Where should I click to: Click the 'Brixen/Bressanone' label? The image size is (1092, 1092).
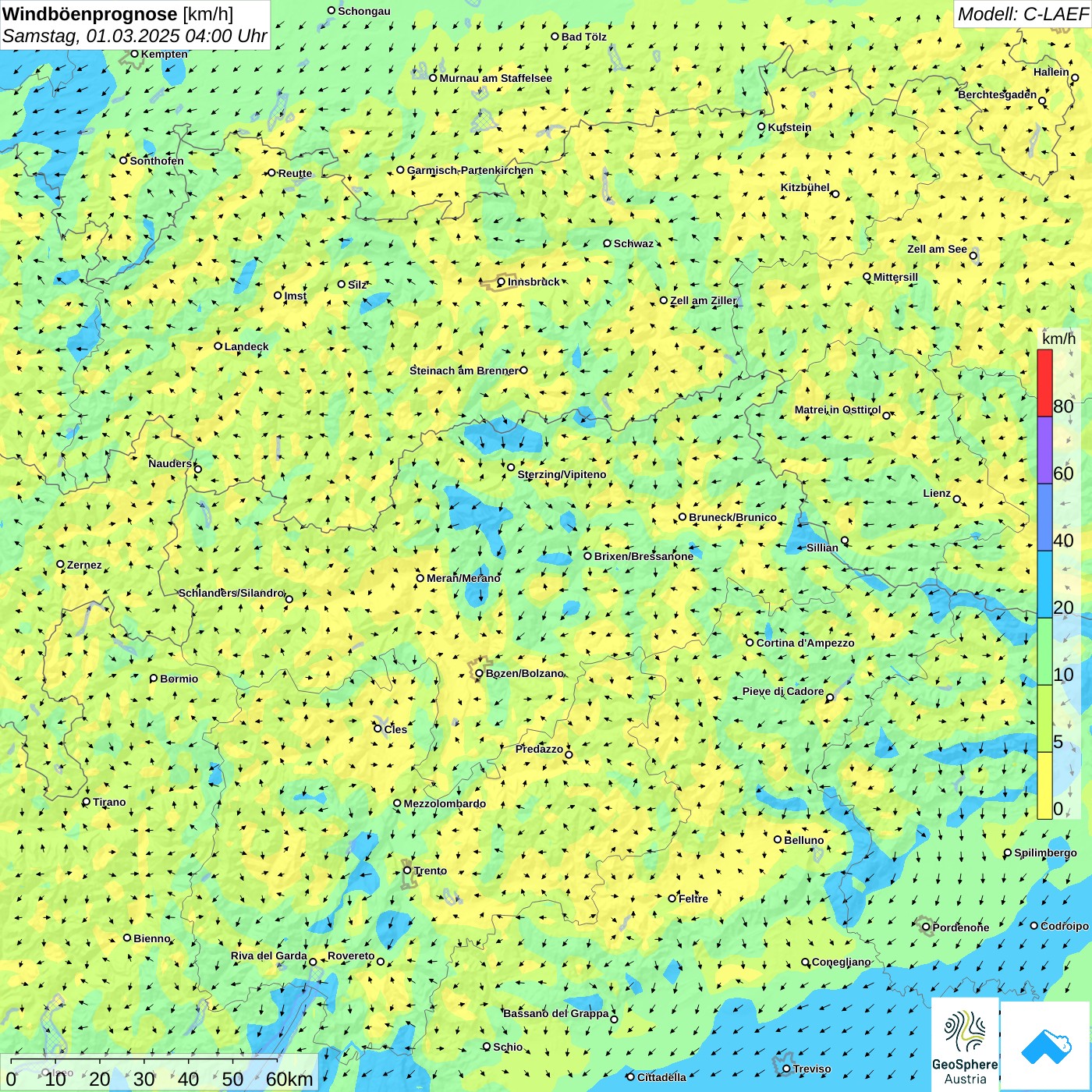point(643,556)
